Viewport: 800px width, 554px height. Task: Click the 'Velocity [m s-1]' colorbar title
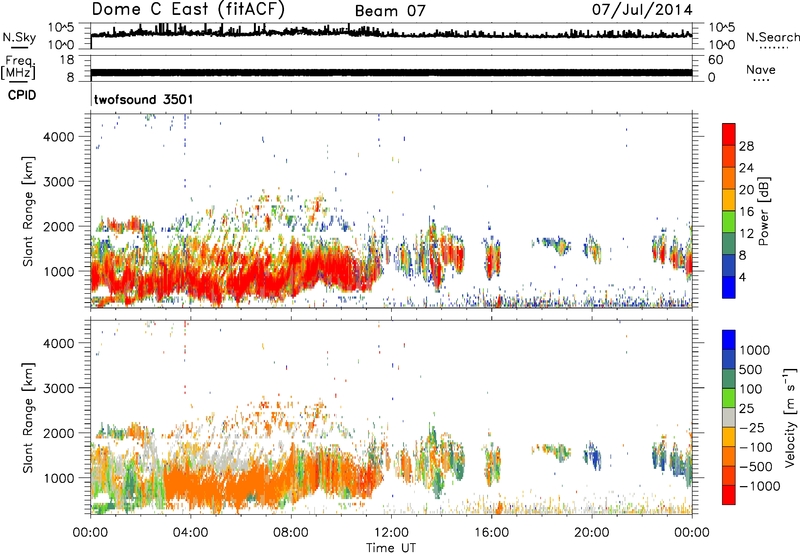(790, 417)
